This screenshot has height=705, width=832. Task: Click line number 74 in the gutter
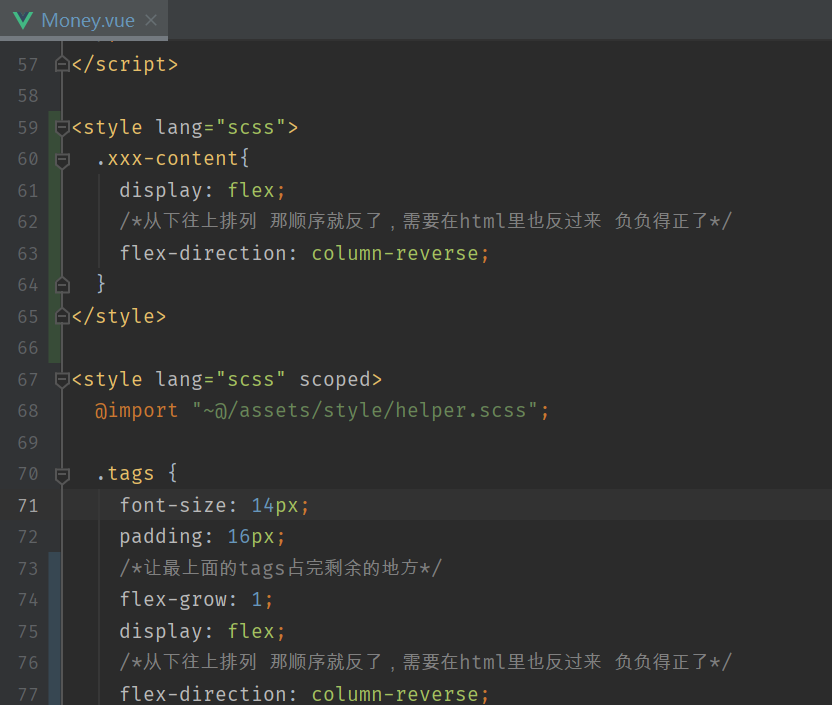click(28, 600)
